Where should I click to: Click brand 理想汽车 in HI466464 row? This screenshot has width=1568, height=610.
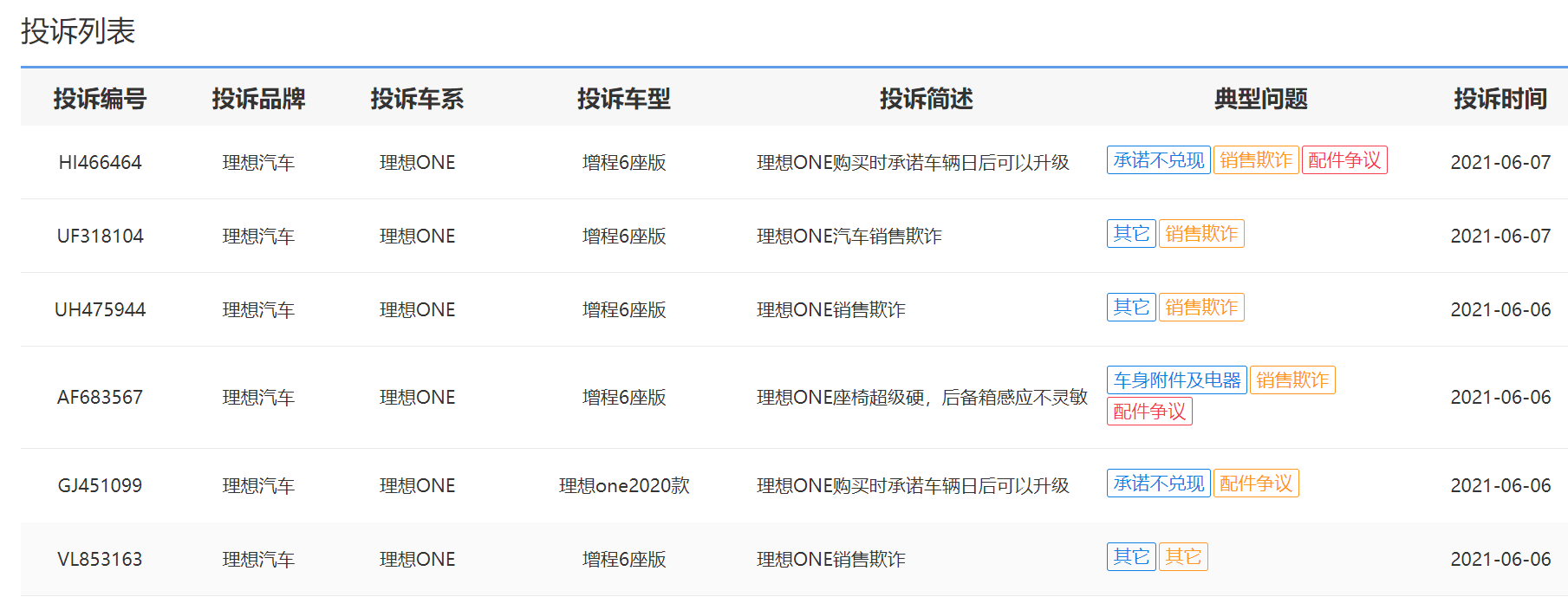tap(258, 162)
